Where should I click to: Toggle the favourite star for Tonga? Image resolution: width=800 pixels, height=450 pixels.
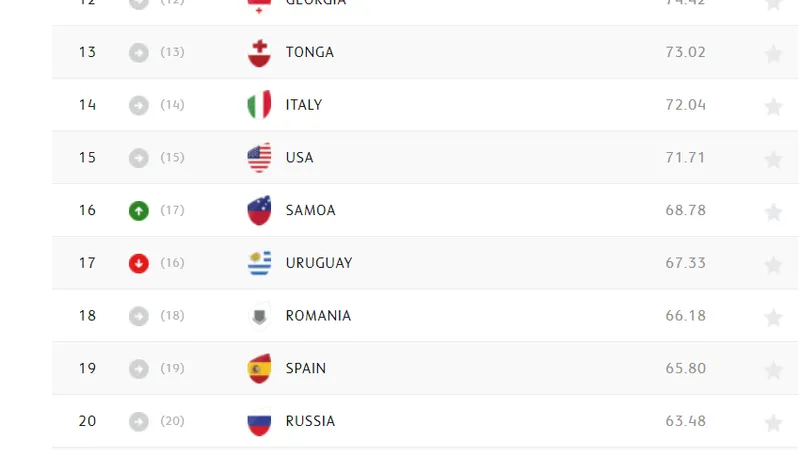(x=773, y=54)
